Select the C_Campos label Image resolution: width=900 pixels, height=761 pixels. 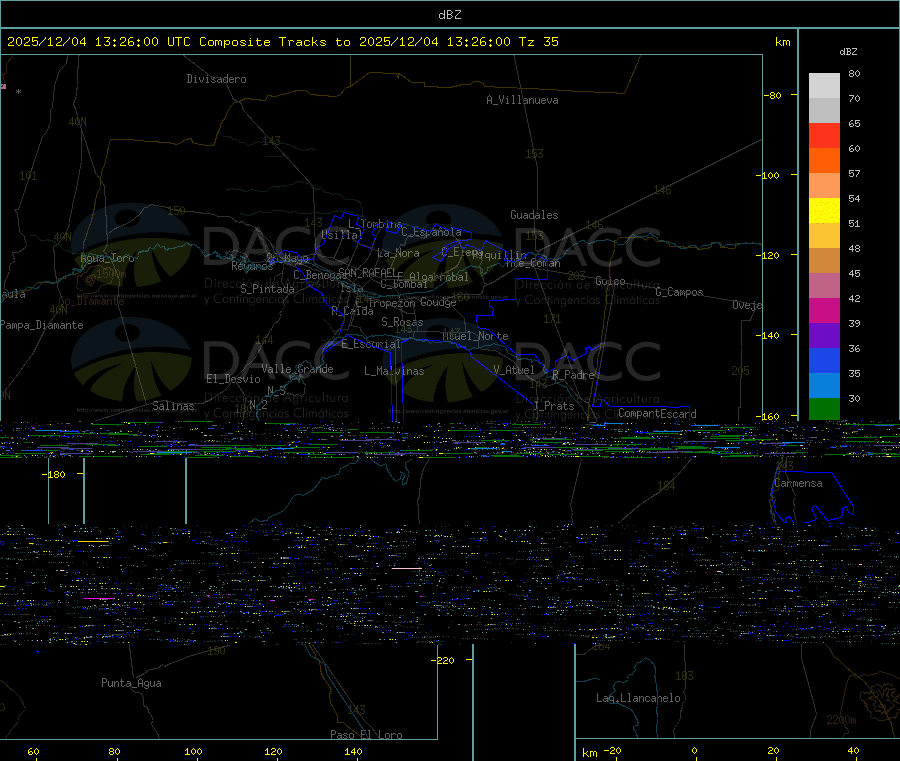click(680, 292)
